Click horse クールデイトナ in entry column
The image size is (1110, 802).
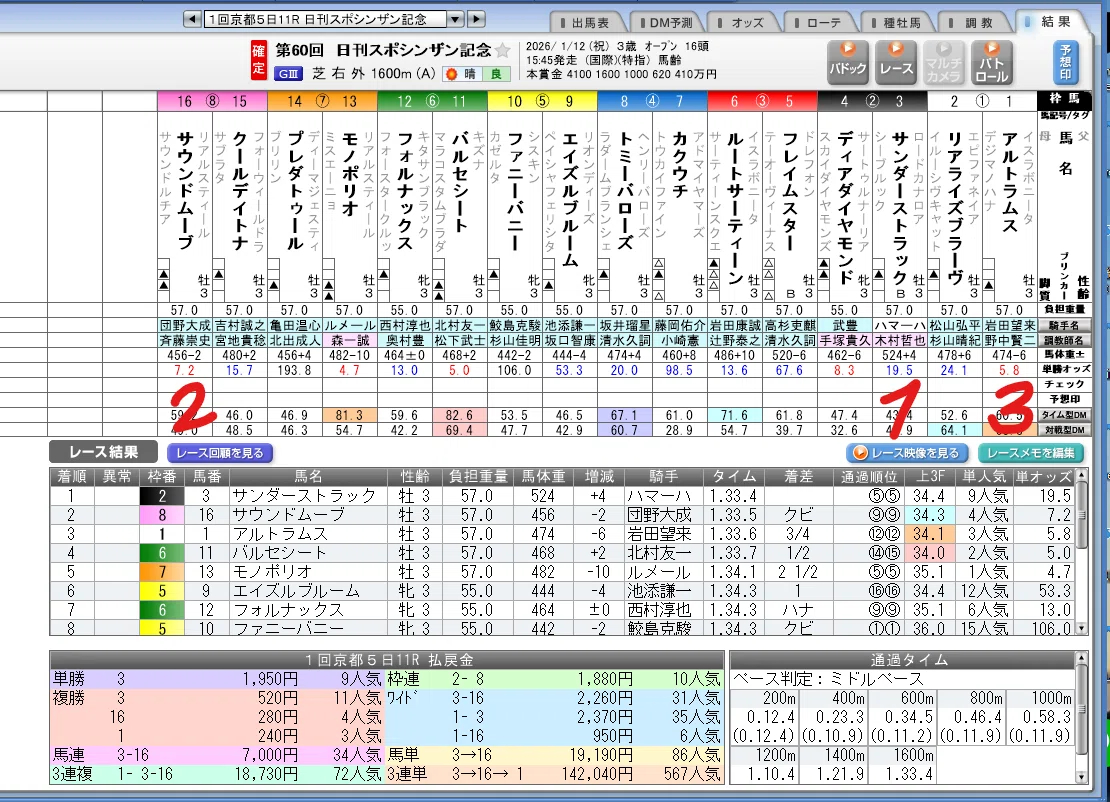click(240, 191)
